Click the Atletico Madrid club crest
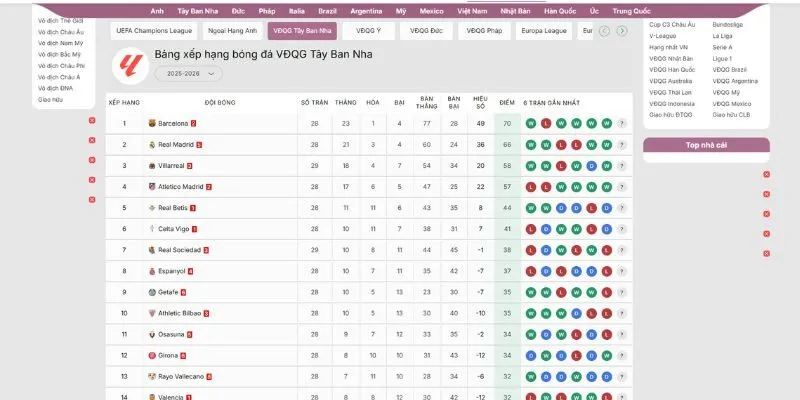800x400 pixels. [152, 187]
